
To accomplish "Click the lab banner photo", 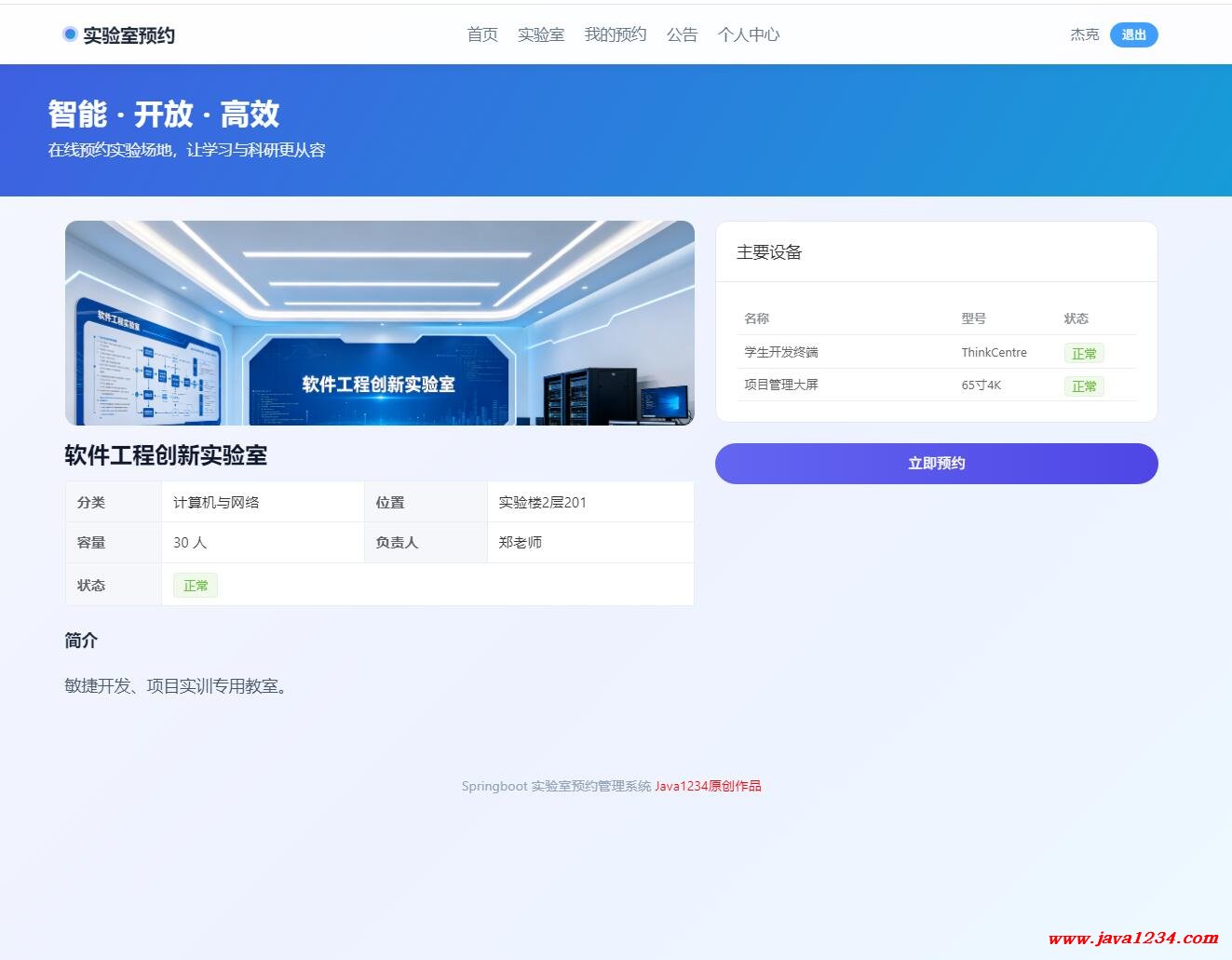I will 379,323.
